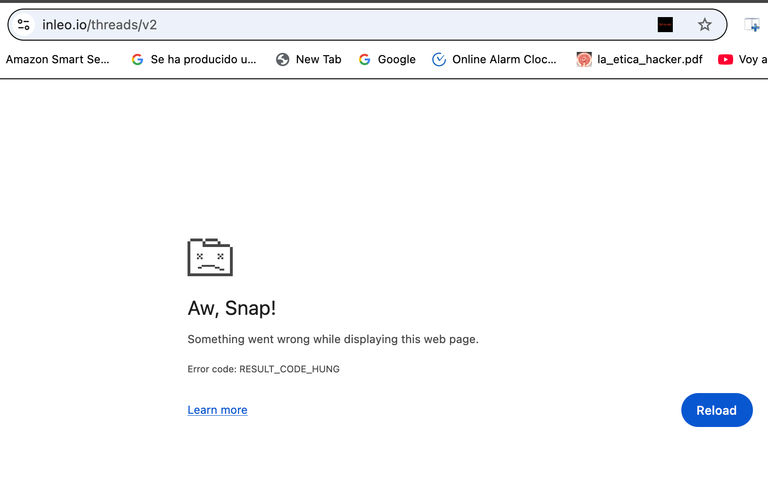
Task: Click the red YouTube icon bookmark
Action: [x=725, y=59]
